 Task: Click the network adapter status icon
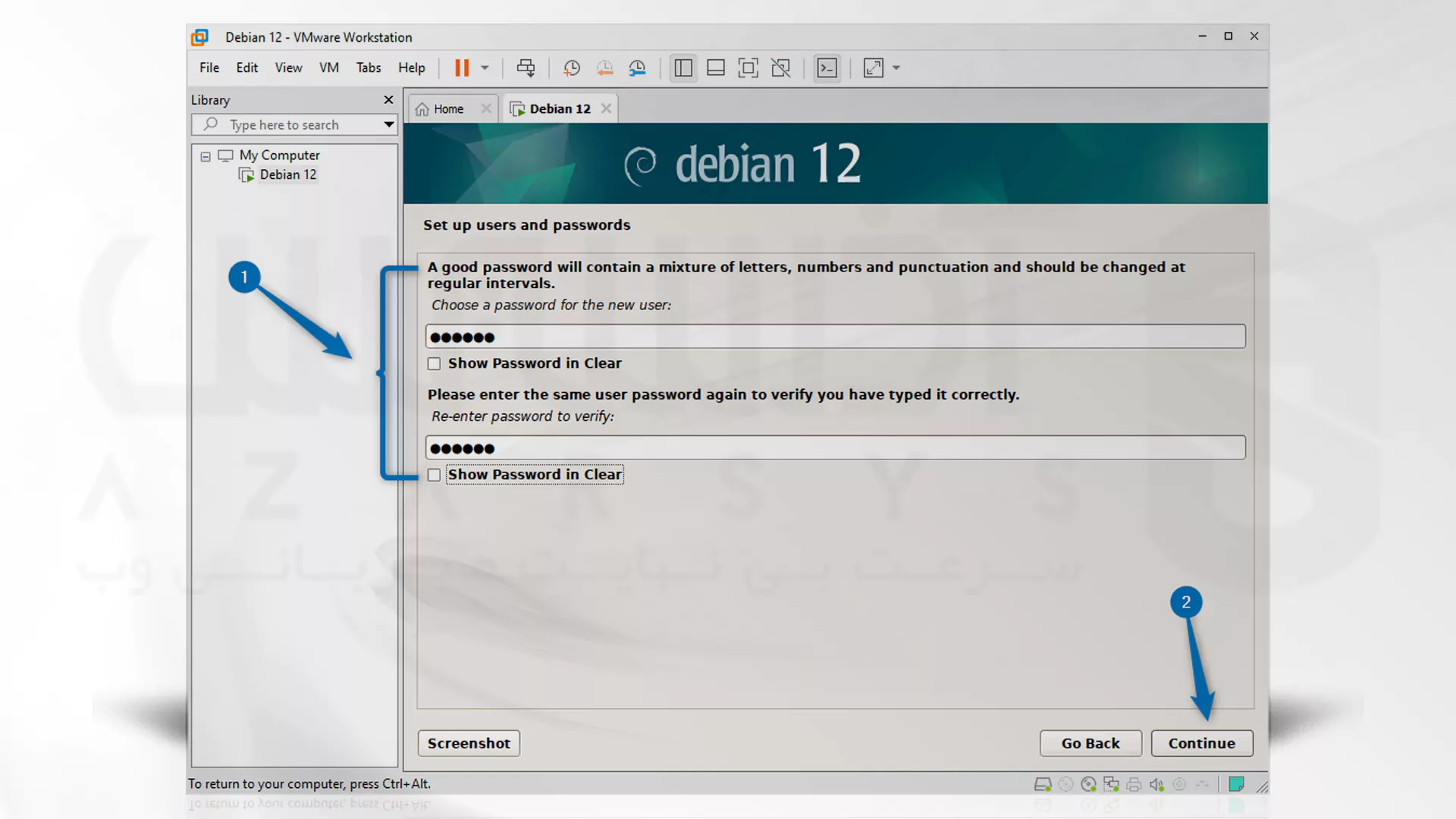coord(1111,784)
